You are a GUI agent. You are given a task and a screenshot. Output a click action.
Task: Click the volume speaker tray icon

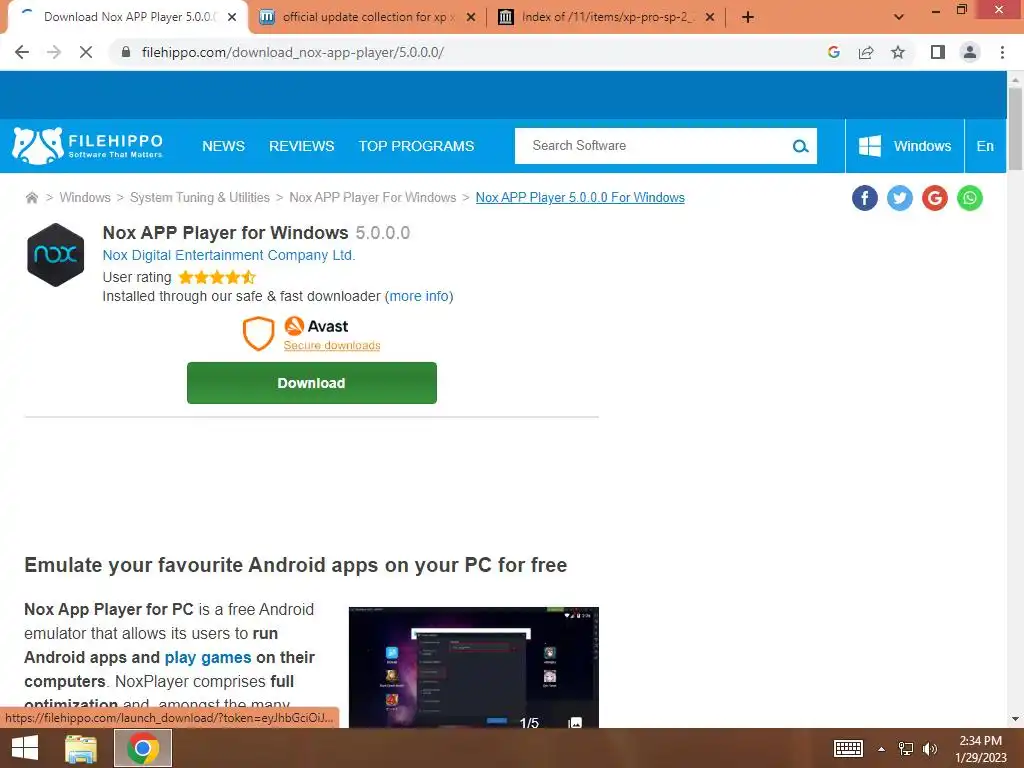click(x=930, y=748)
